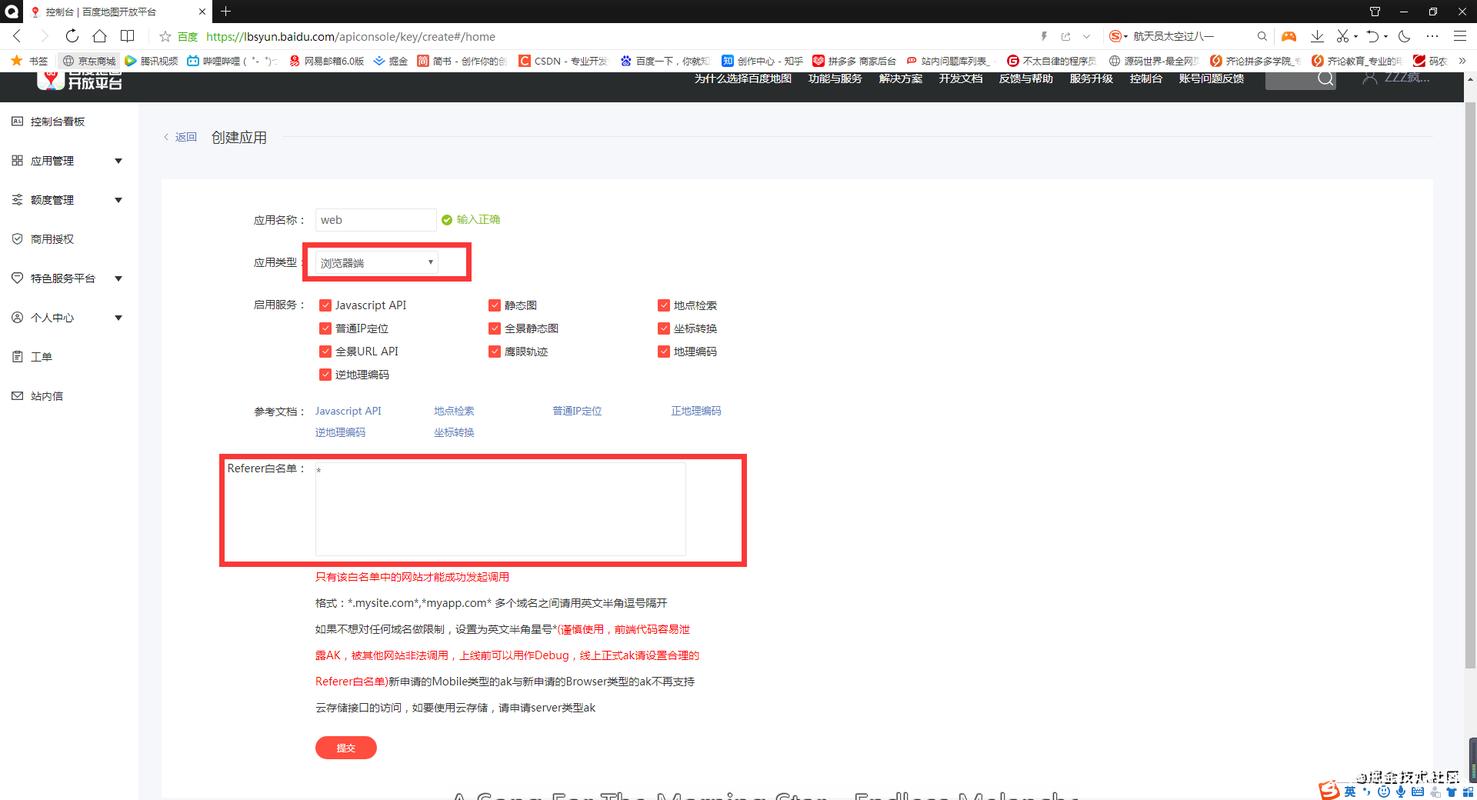Click the share icon in address bar
The width and height of the screenshot is (1477, 800).
click(x=1066, y=36)
